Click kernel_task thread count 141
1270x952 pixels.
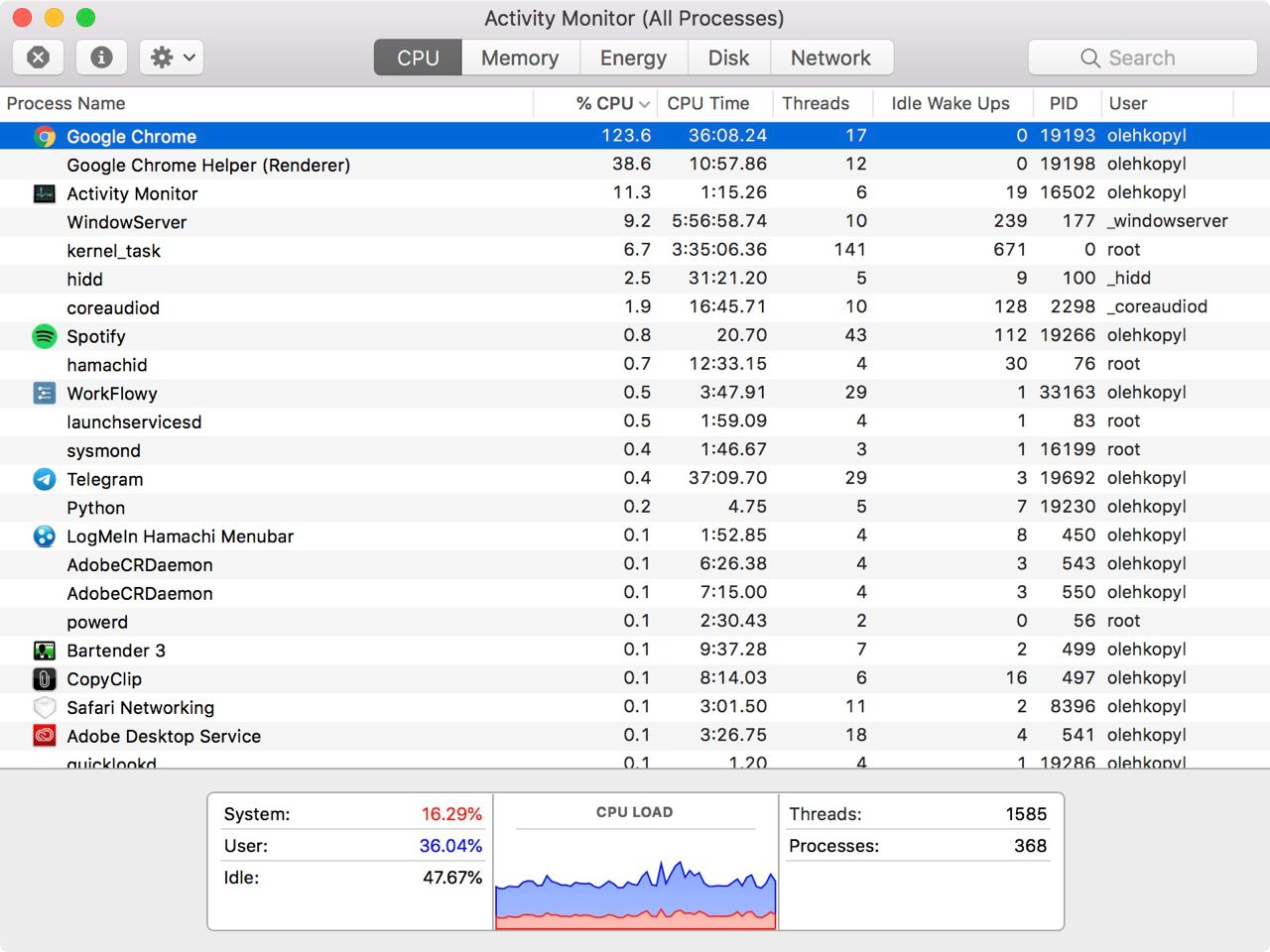(850, 250)
